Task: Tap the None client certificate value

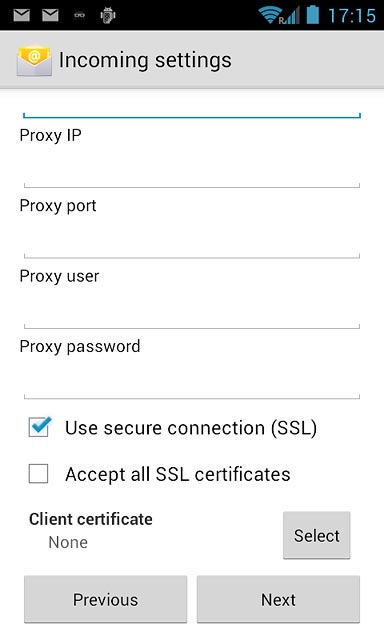Action: (x=68, y=542)
